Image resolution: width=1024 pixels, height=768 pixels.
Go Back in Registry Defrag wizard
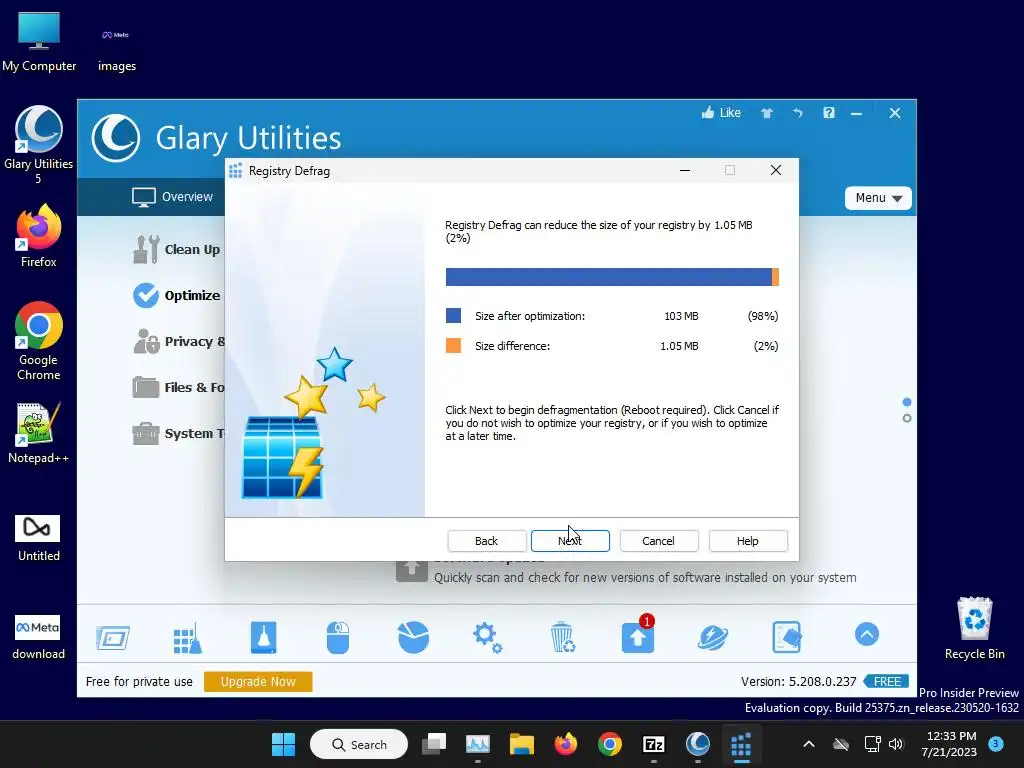coord(487,541)
